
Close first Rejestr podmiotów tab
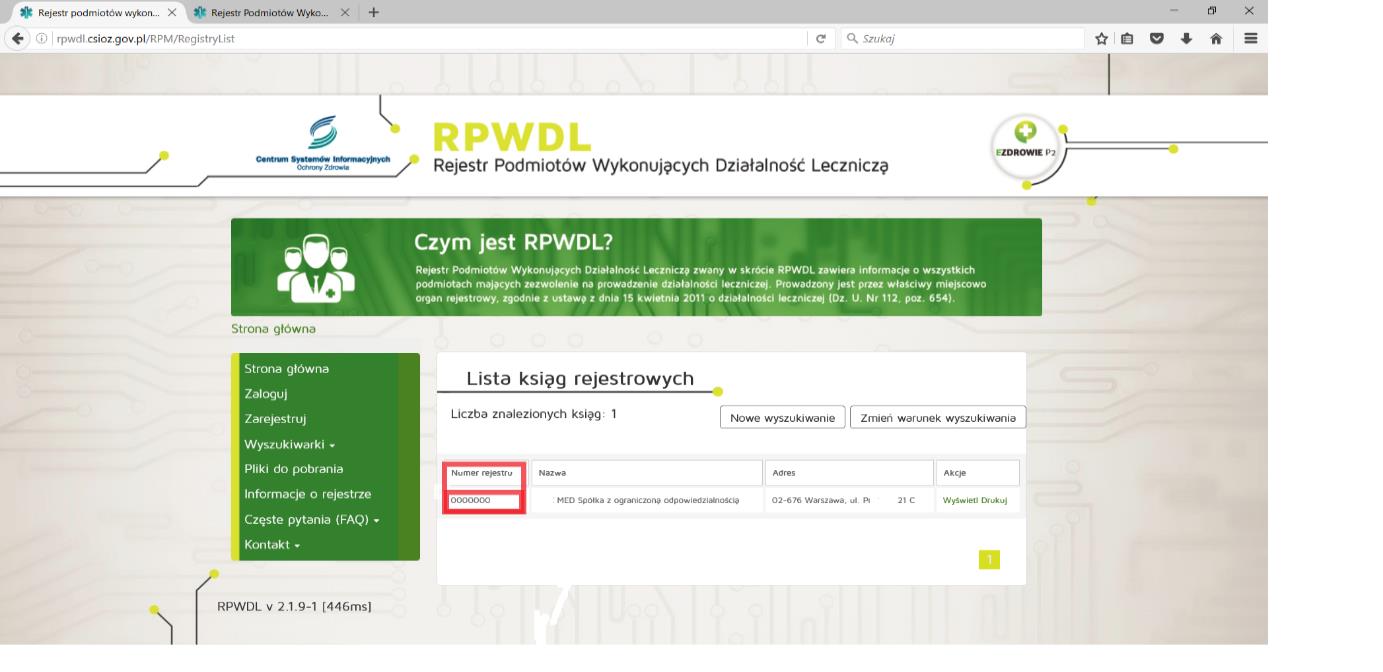pos(171,12)
